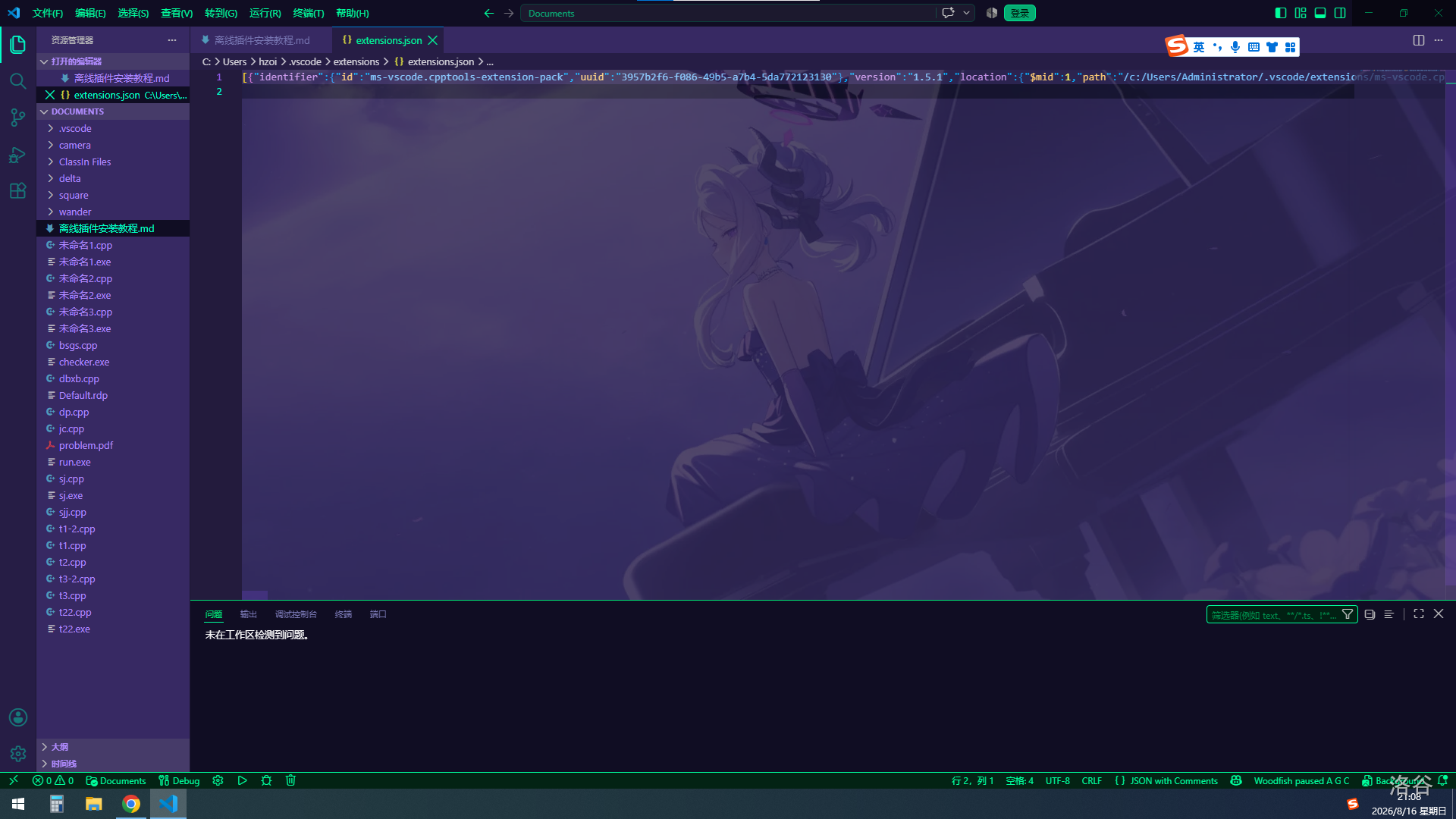Click the status bar trash icon
This screenshot has height=819, width=1456.
tap(290, 780)
